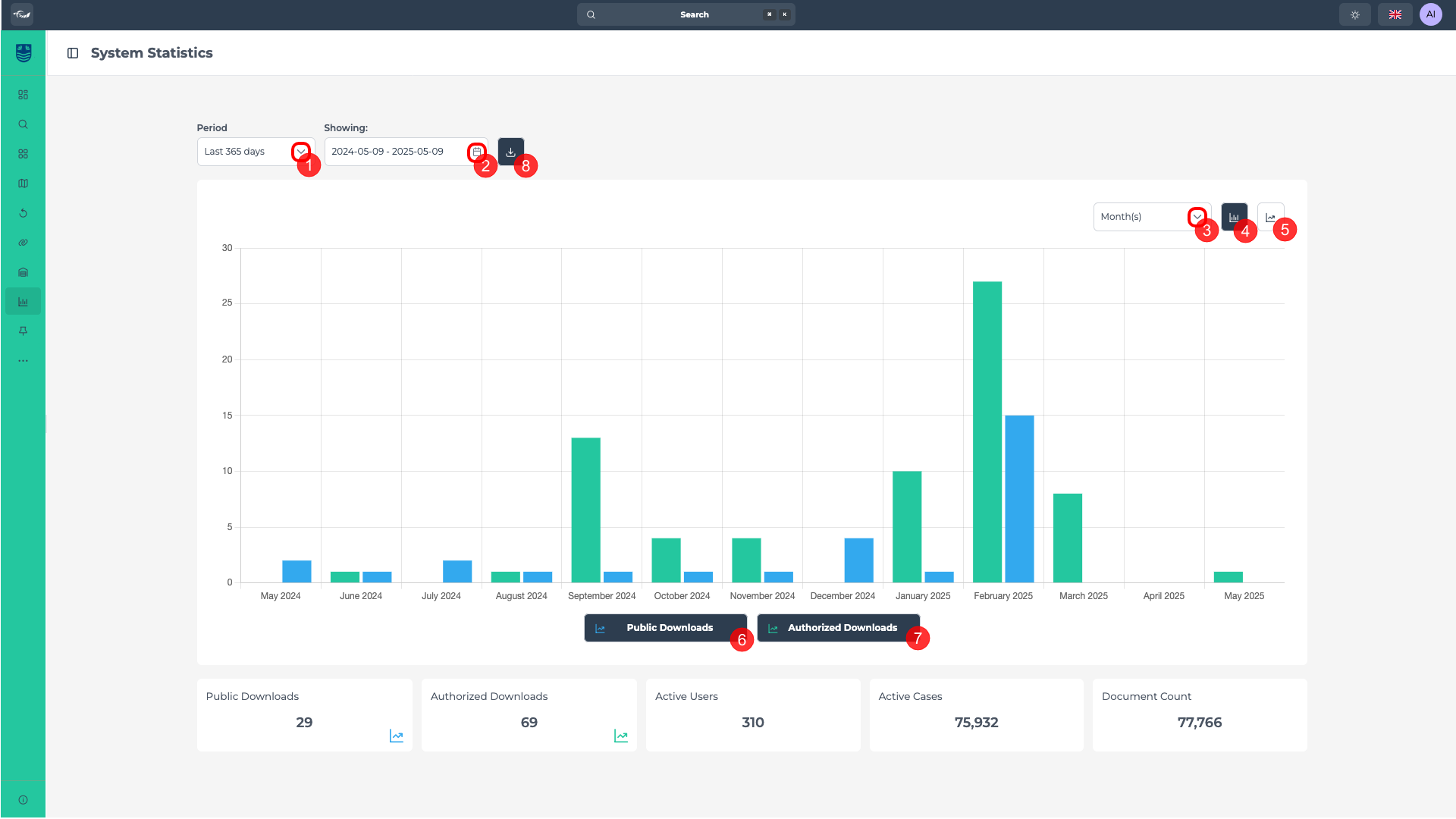
Task: Toggle Public Downloads series in chart
Action: click(x=664, y=628)
